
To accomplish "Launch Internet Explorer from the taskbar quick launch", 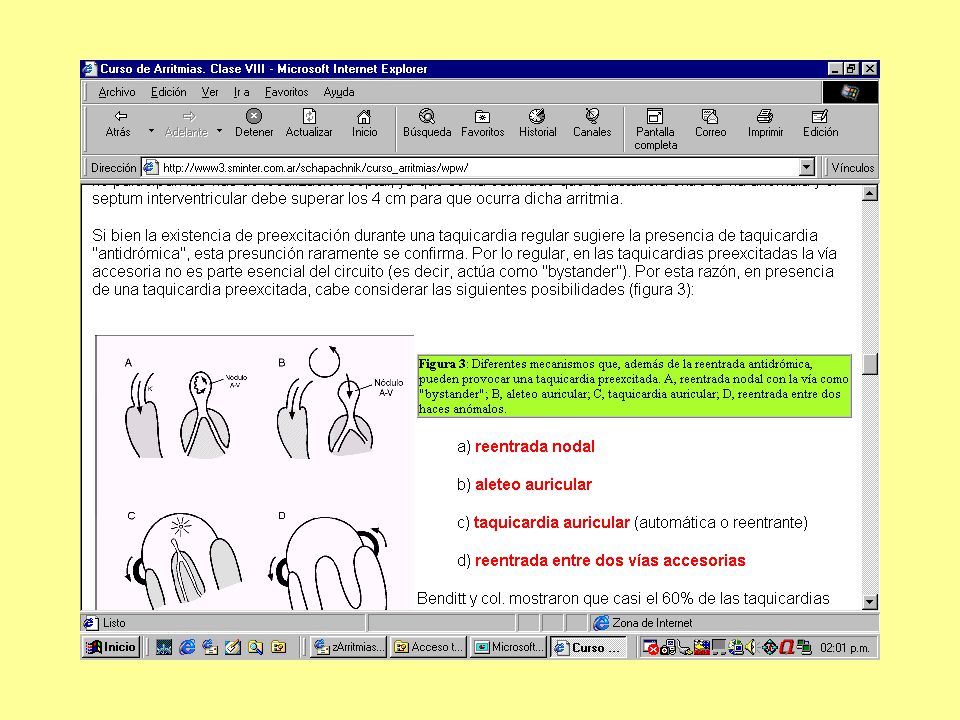I will click(x=187, y=647).
